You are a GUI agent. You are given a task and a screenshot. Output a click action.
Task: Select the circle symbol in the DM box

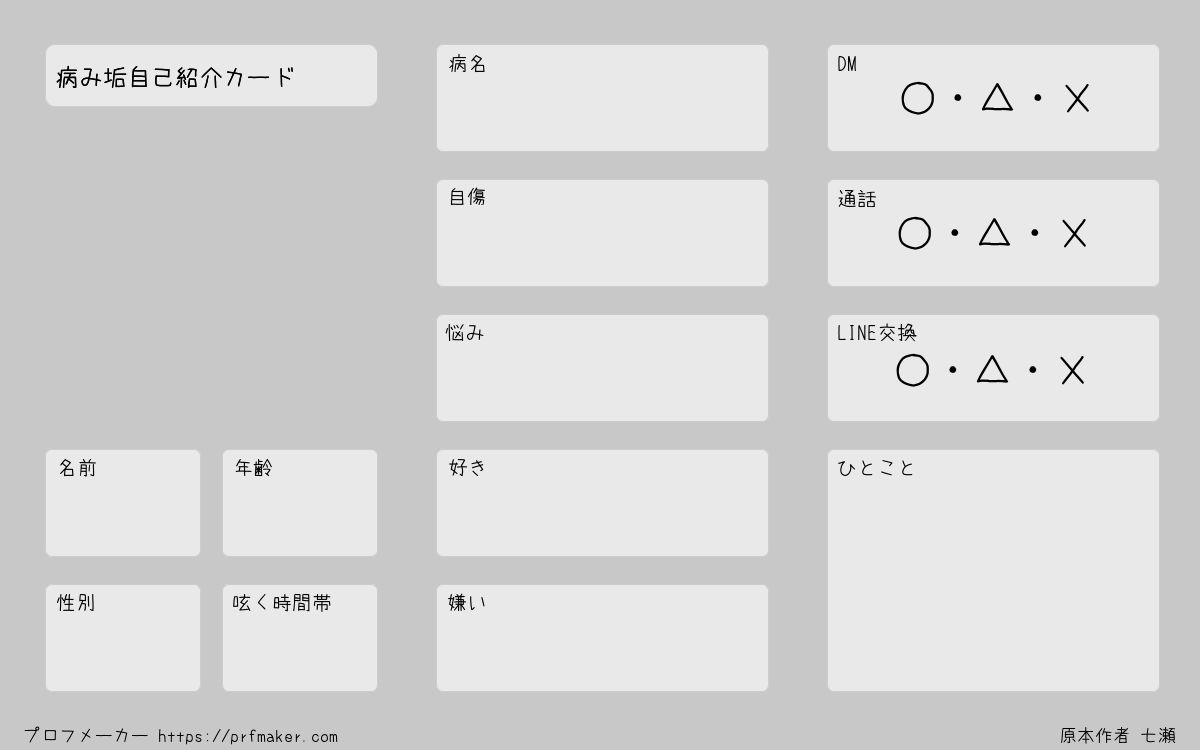(x=917, y=99)
